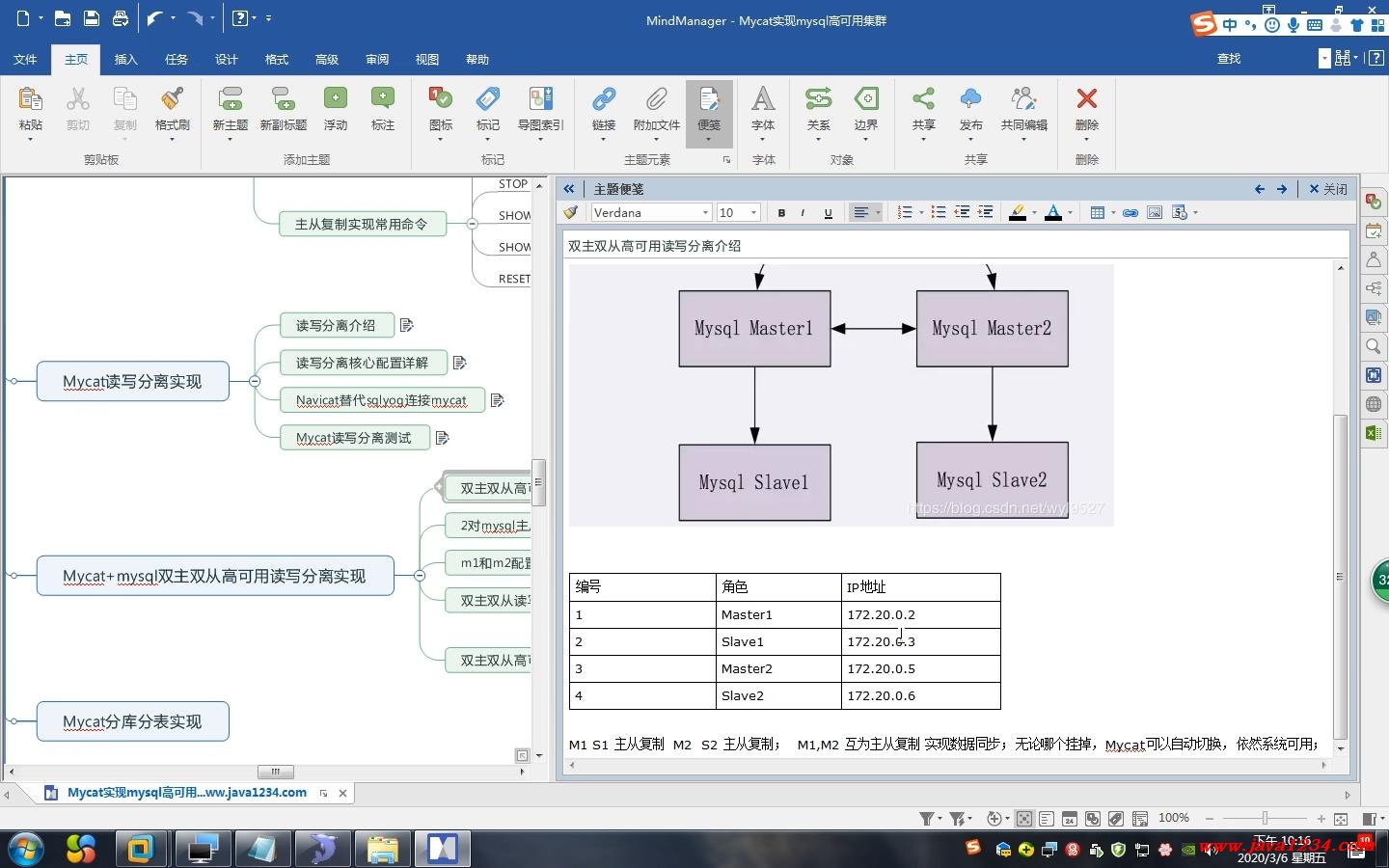The height and width of the screenshot is (868, 1389).
Task: Switch to the 审阅 (Review) ribbon tab
Action: [x=377, y=60]
